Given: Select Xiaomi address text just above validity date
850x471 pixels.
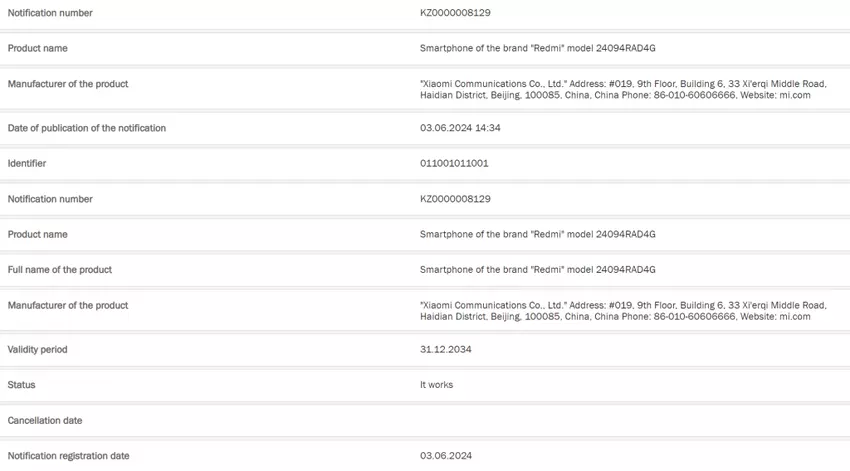Looking at the screenshot, I should click(x=622, y=310).
